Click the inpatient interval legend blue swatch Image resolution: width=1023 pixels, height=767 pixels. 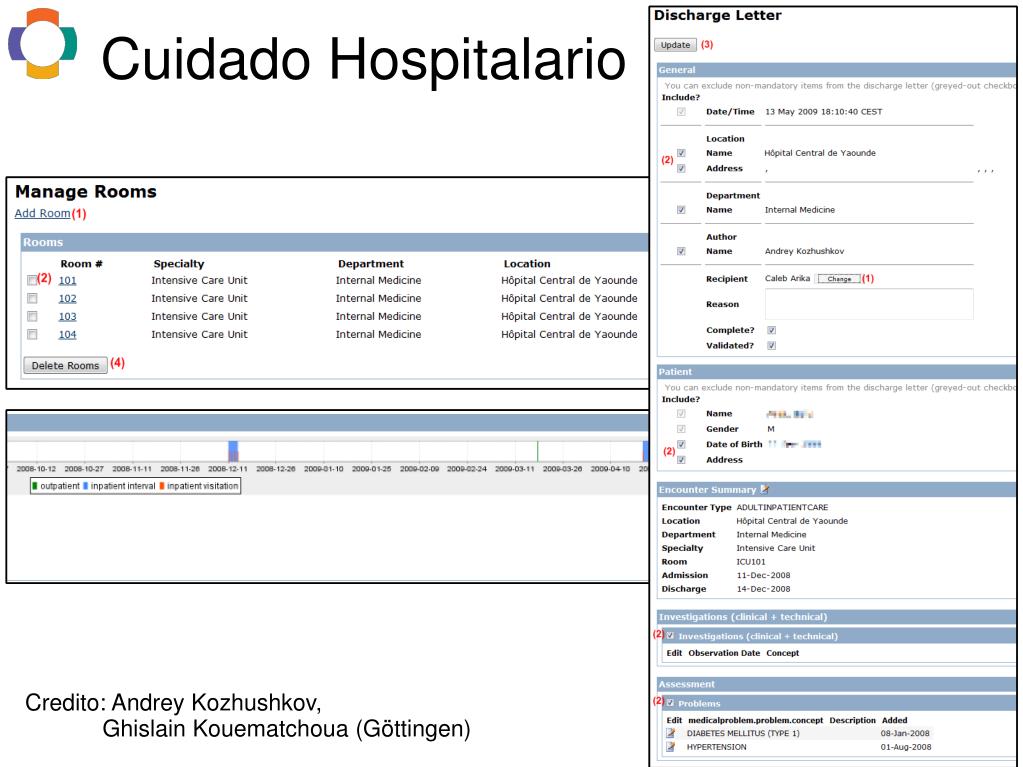[x=85, y=486]
